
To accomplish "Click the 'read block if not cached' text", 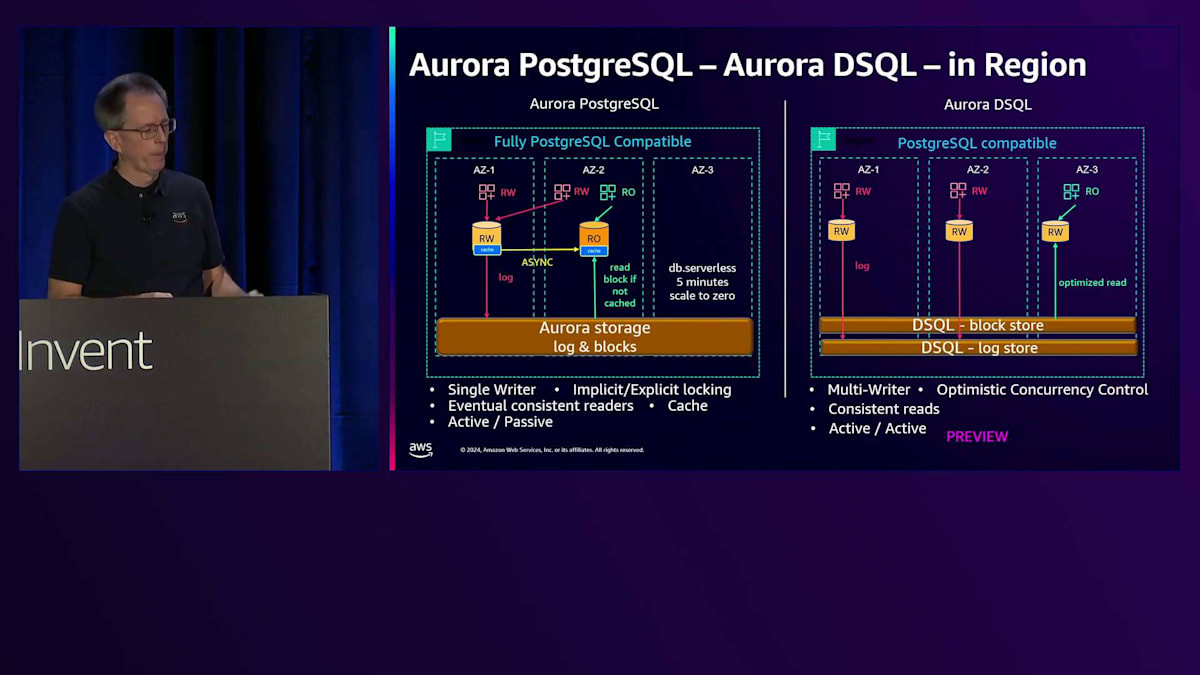I will coord(620,285).
